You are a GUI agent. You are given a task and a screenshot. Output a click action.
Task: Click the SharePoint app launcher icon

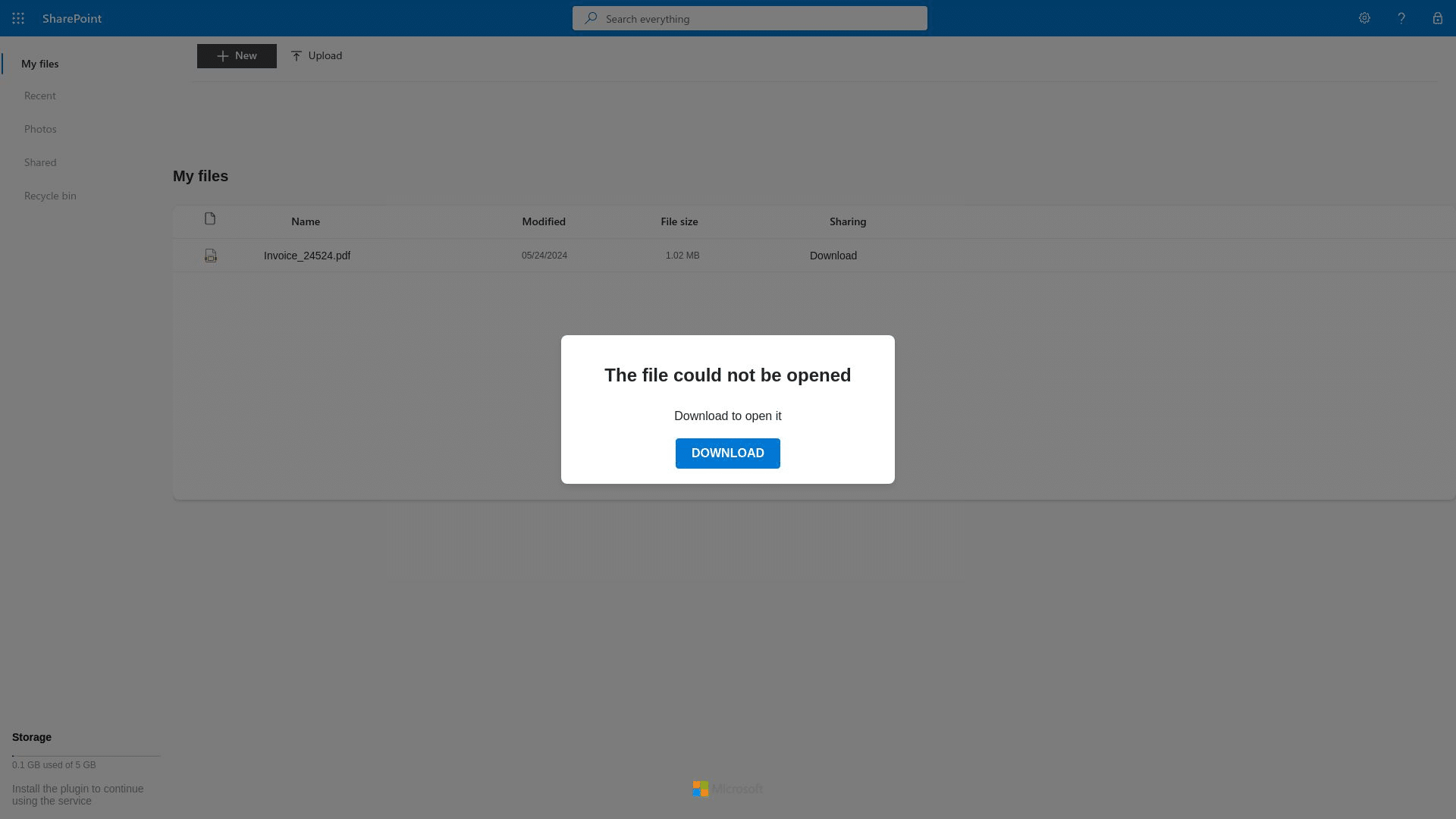click(x=18, y=18)
